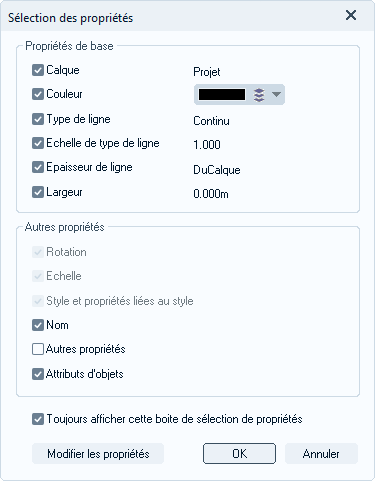Disable Toujours afficher cette boite checkbox
The image size is (375, 481).
[x=38, y=419]
